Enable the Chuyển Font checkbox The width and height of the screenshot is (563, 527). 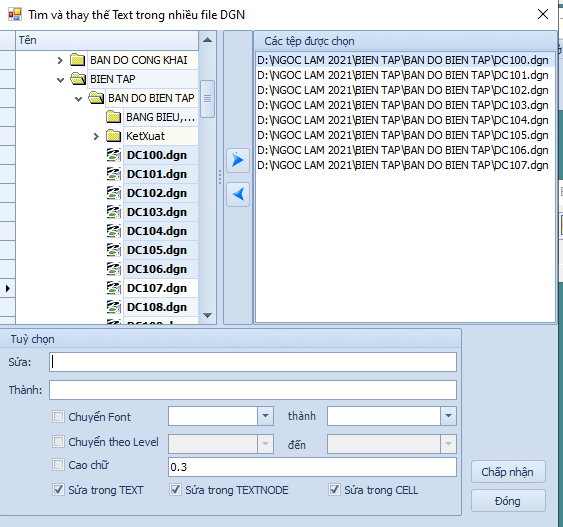(x=58, y=417)
